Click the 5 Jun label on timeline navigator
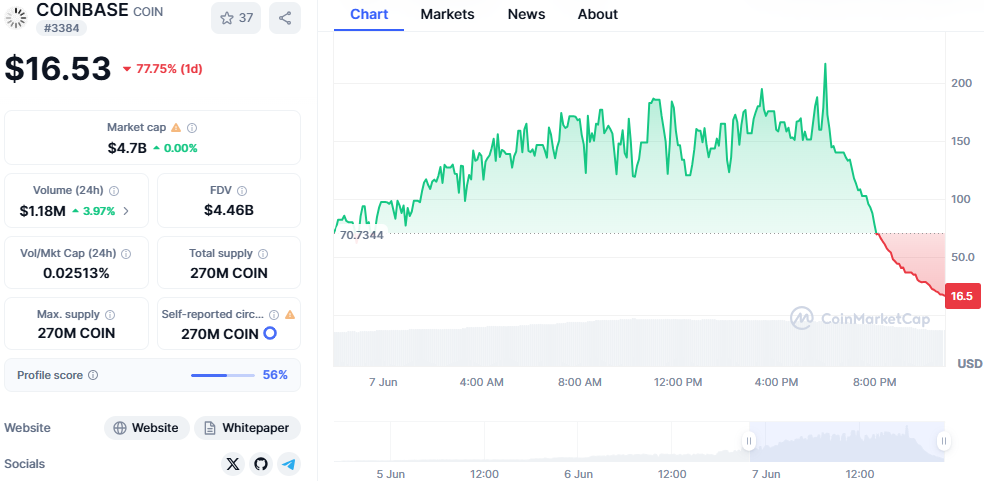The height and width of the screenshot is (481, 984). click(x=390, y=473)
